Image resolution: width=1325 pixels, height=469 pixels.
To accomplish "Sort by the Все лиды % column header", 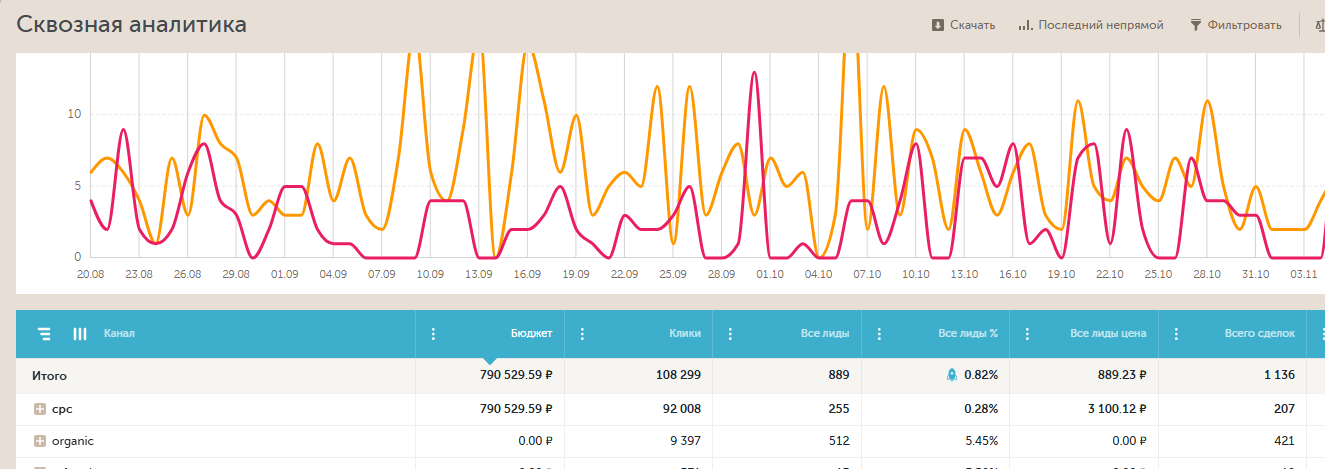I will click(968, 334).
